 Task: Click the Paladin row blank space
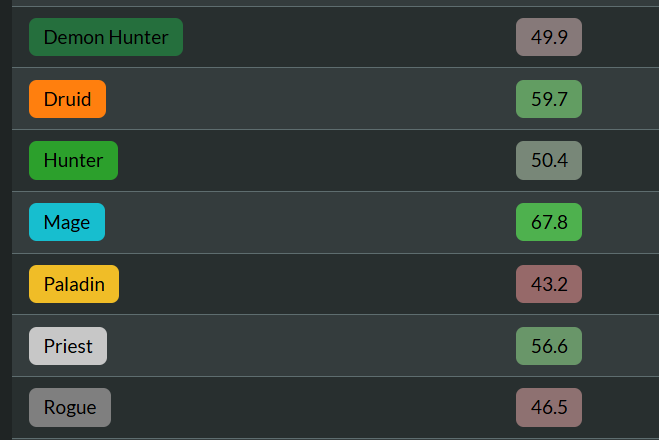311,284
